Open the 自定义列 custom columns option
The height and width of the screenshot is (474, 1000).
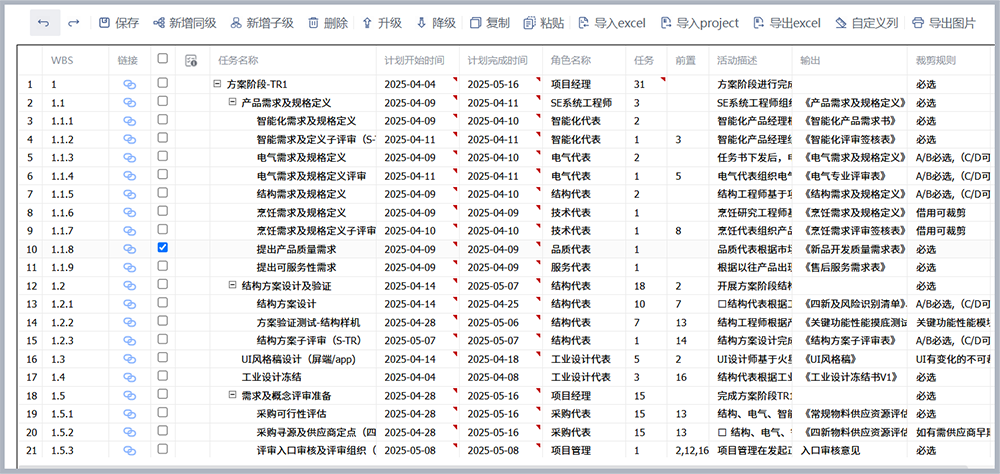coord(867,24)
